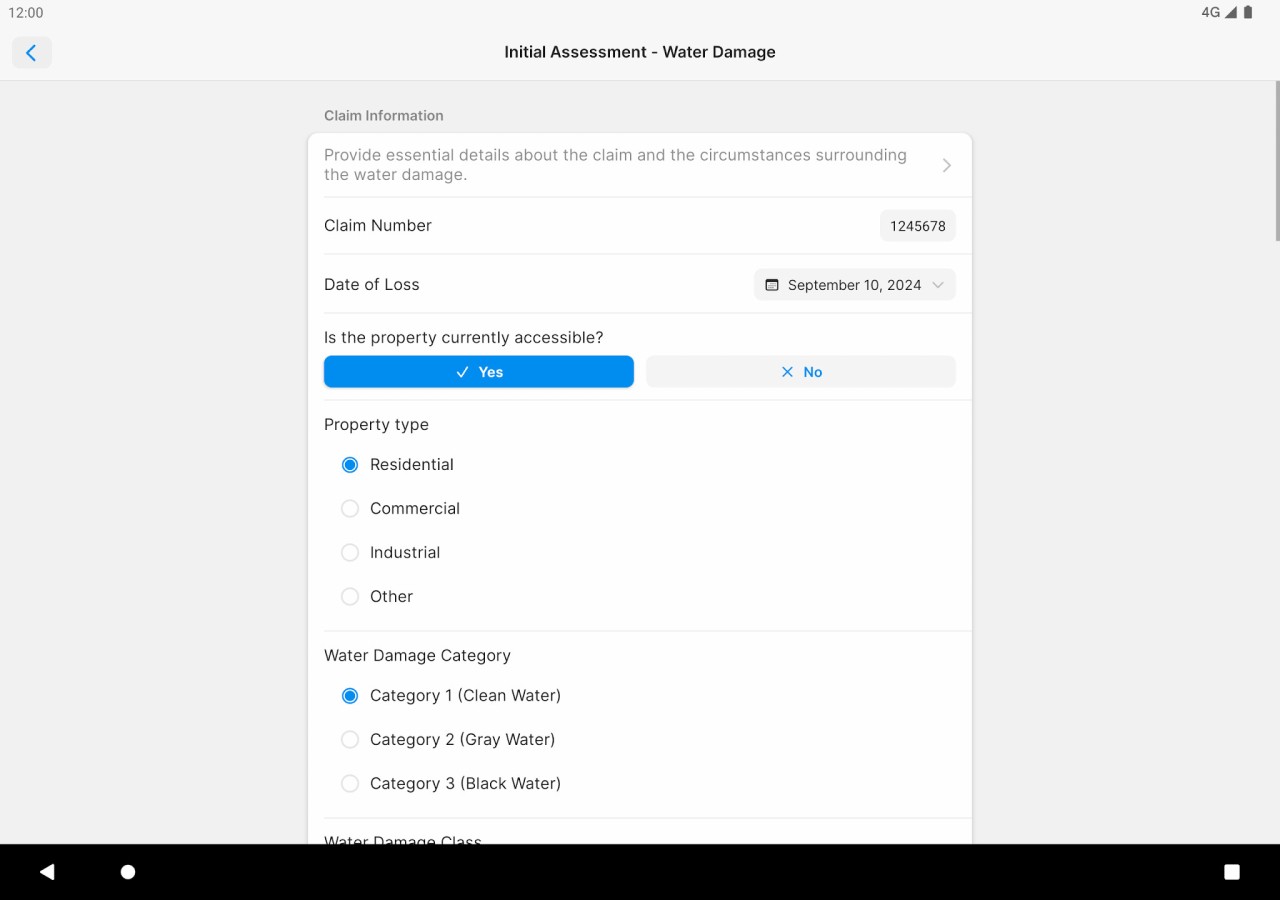
Task: Click the Claim Information section header
Action: pos(384,116)
